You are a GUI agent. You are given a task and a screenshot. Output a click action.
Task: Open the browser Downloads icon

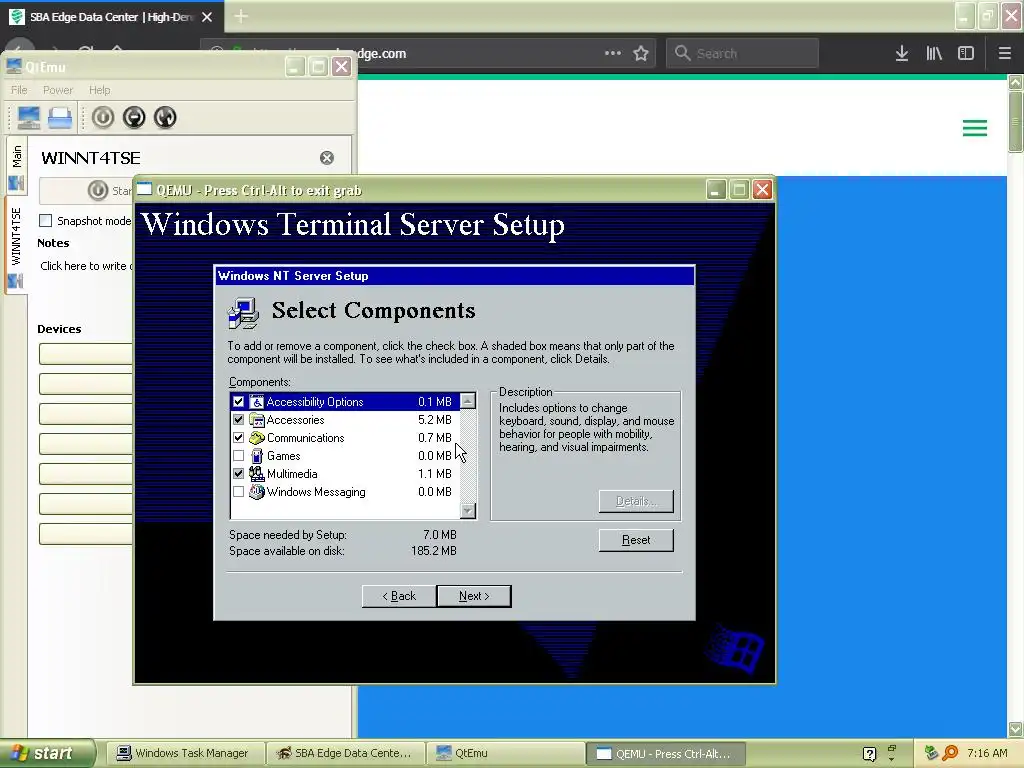click(902, 54)
